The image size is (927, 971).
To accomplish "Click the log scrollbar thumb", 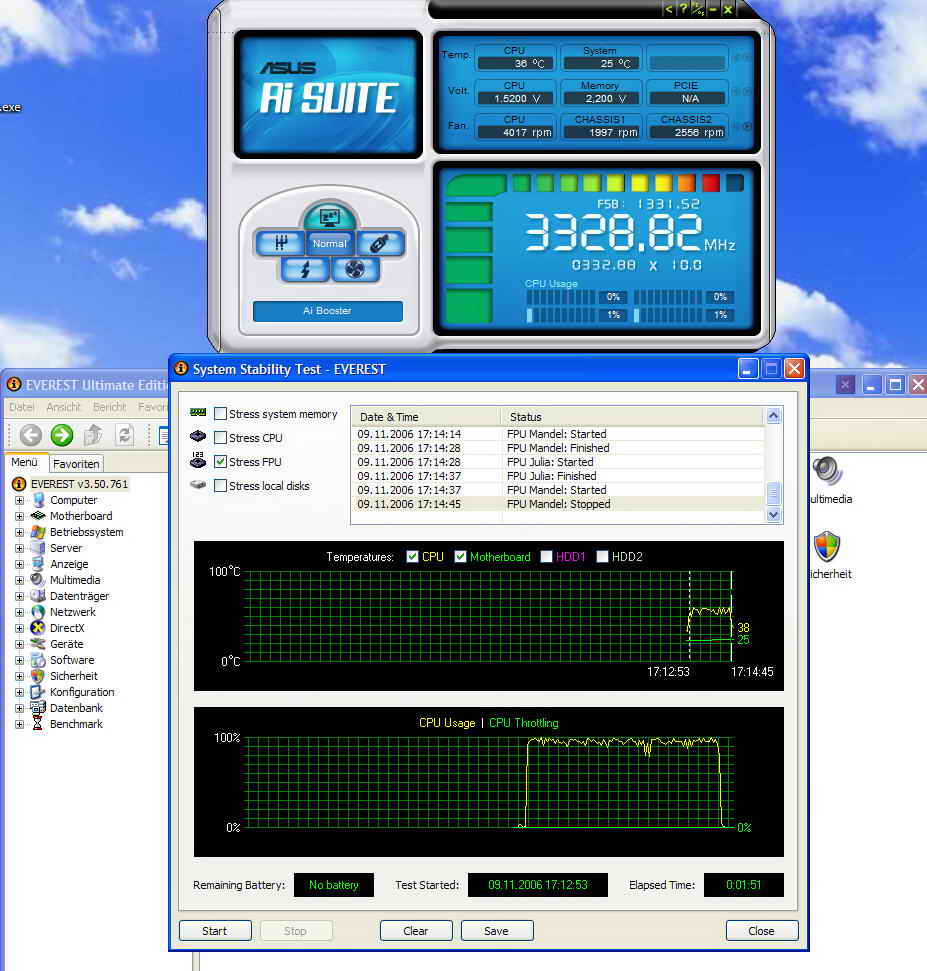I will pos(773,494).
